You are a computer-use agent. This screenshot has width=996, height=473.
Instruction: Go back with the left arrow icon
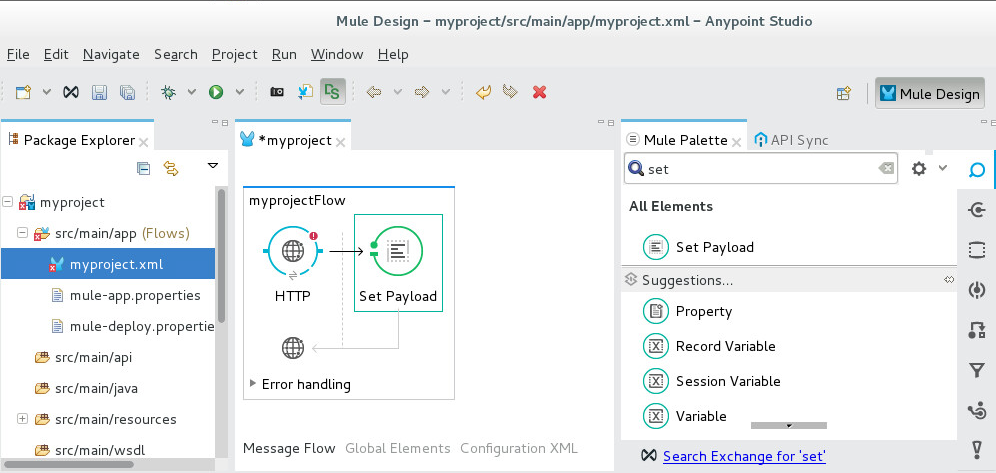[374, 93]
